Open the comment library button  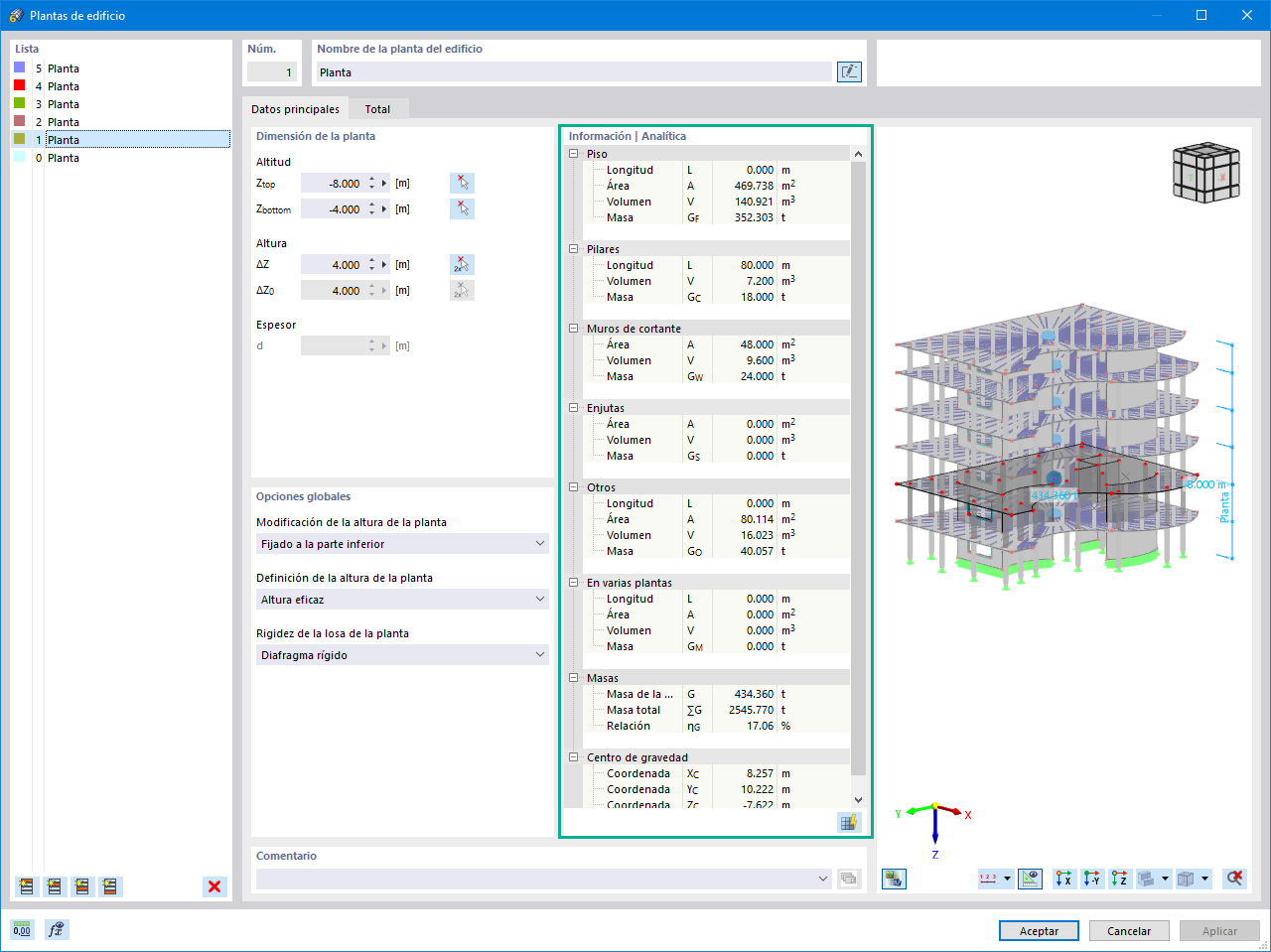848,879
